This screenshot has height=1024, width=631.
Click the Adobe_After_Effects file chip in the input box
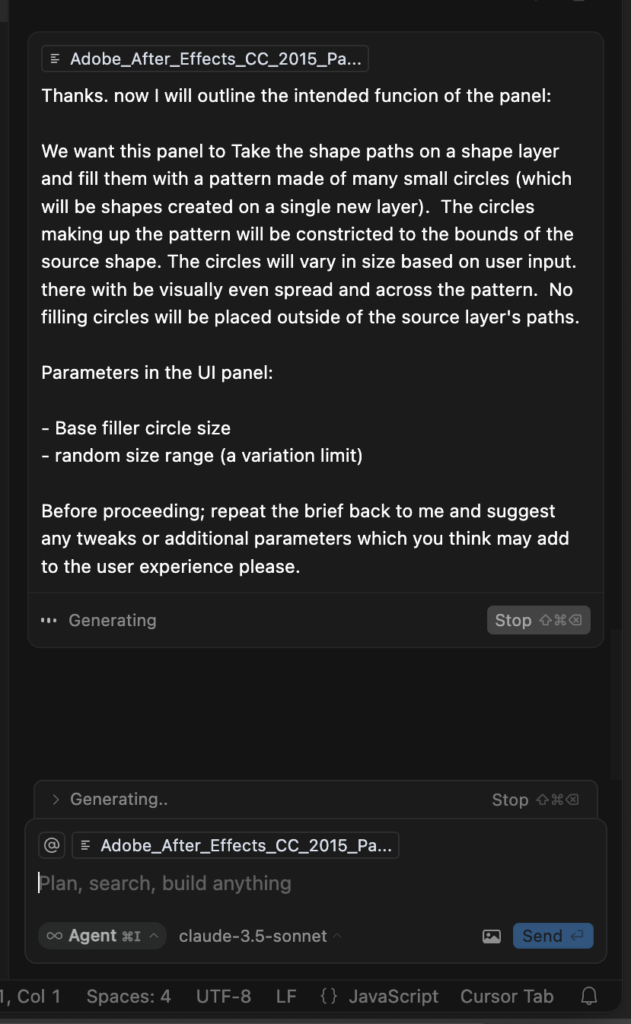point(235,845)
